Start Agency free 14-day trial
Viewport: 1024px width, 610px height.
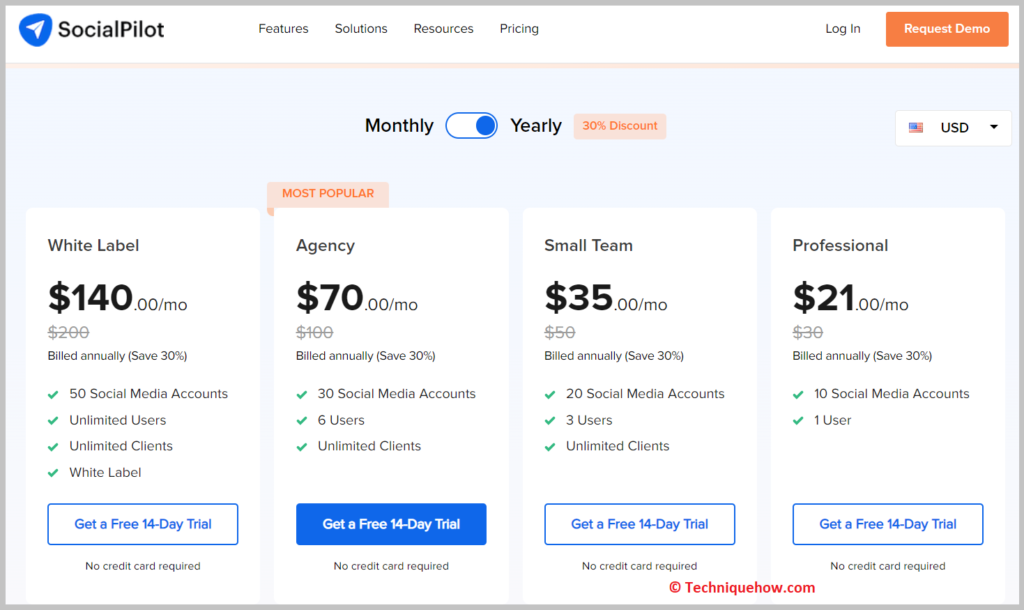point(391,524)
